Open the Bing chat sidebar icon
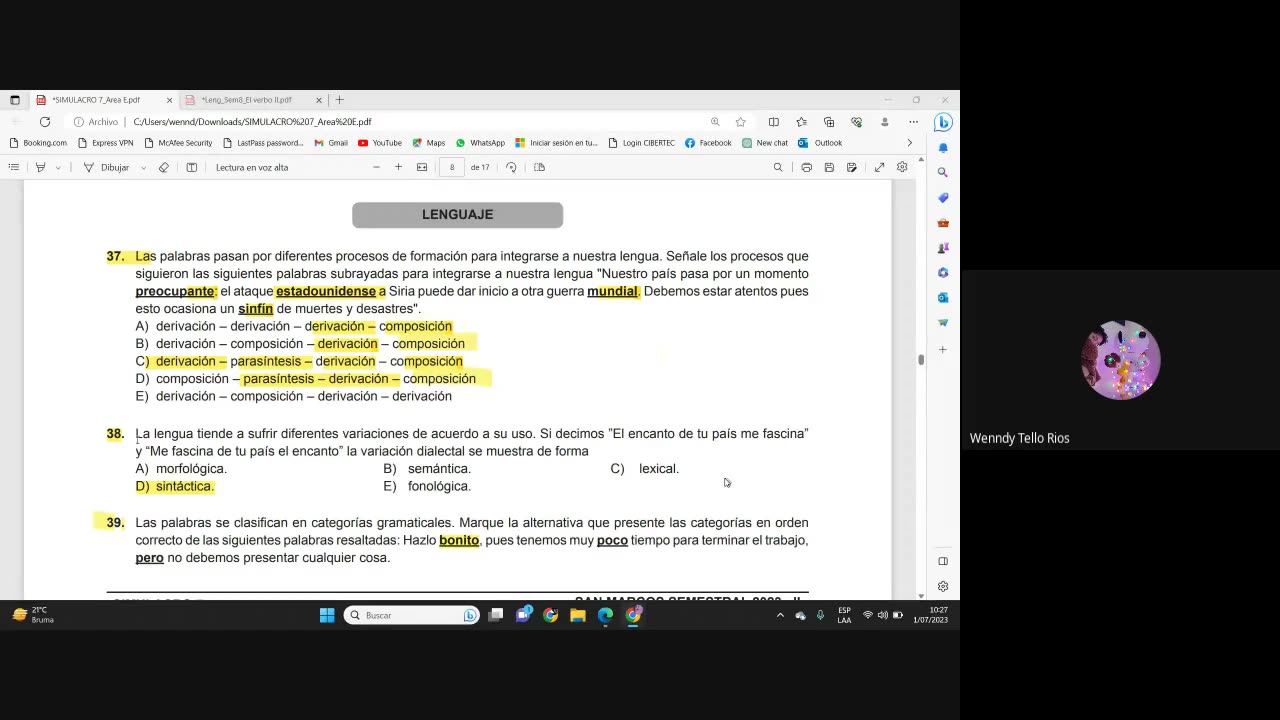This screenshot has height=720, width=1280. [943, 122]
